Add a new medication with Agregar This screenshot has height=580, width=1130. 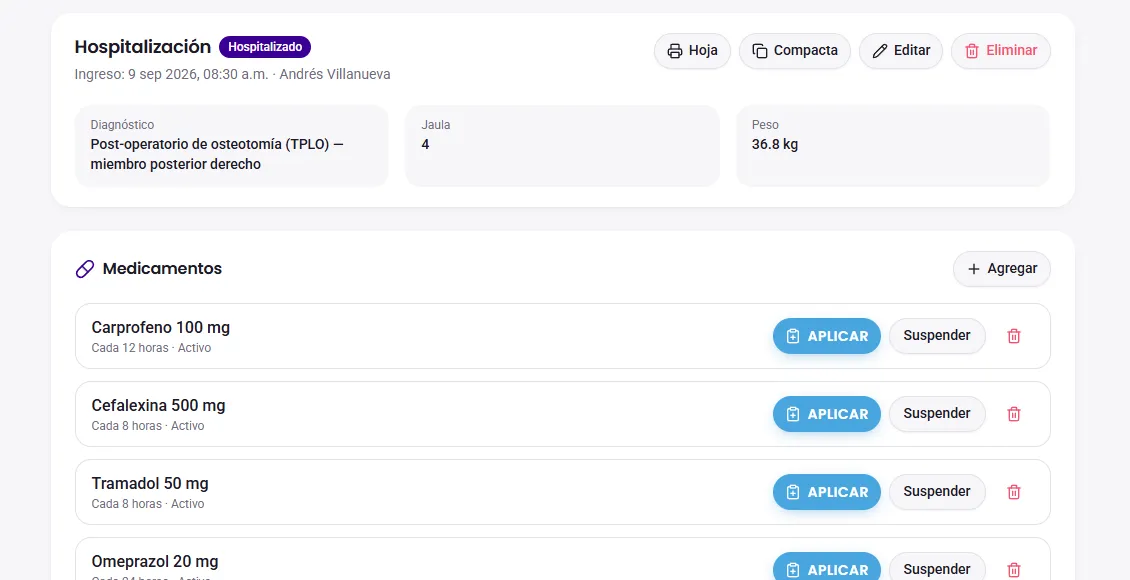[x=1002, y=269]
